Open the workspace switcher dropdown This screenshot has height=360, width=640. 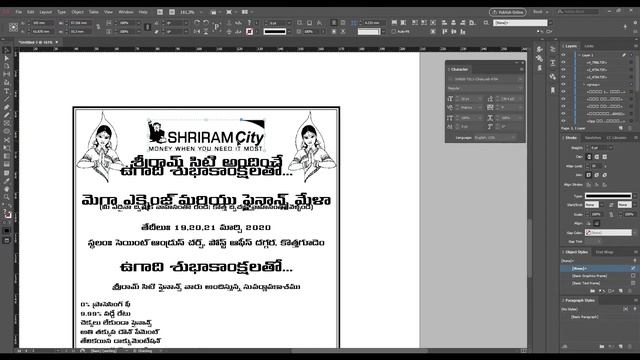[x=540, y=12]
